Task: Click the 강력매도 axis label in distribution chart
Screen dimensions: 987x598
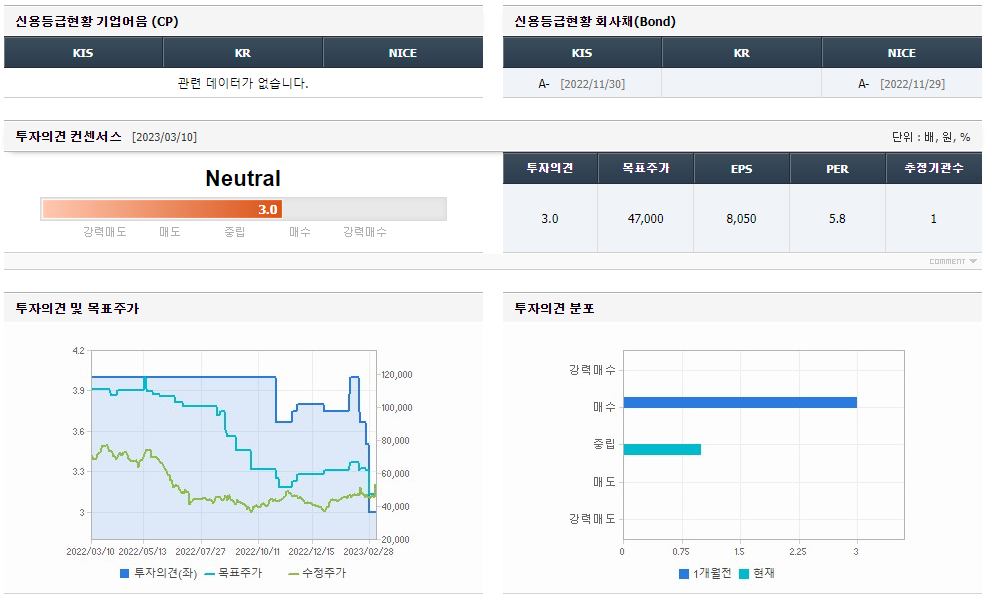Action: pyautogui.click(x=592, y=519)
